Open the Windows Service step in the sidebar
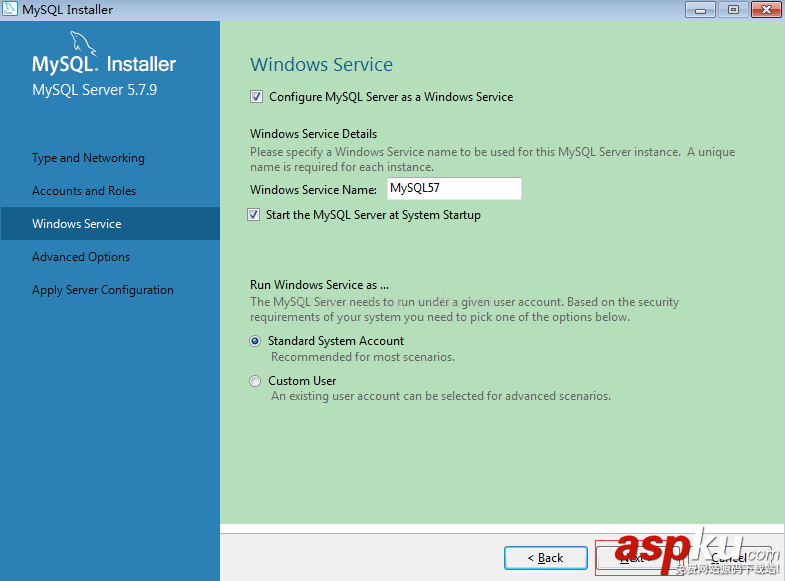Viewport: 785px width, 581px height. [110, 224]
